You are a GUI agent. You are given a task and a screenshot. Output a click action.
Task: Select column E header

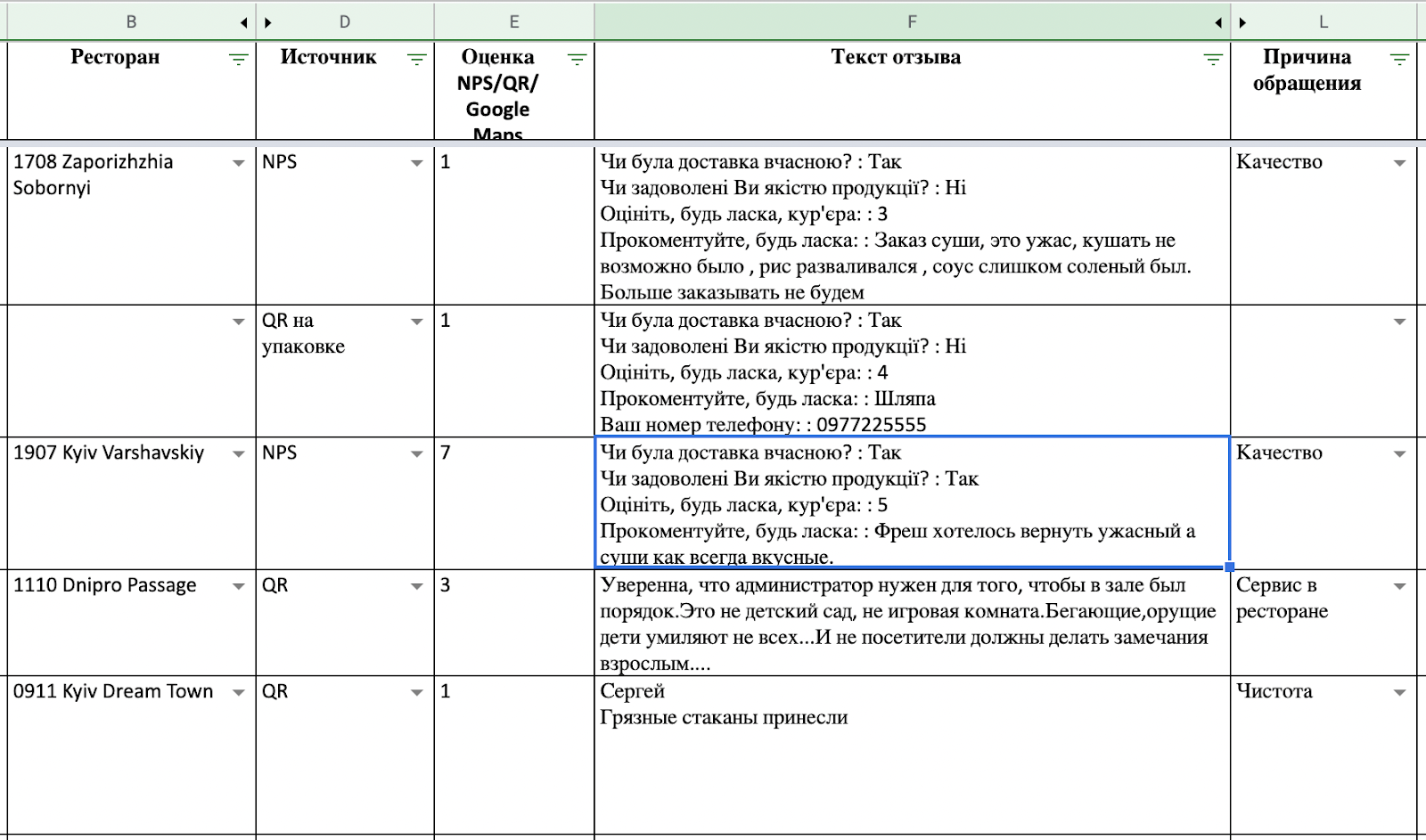(x=514, y=22)
